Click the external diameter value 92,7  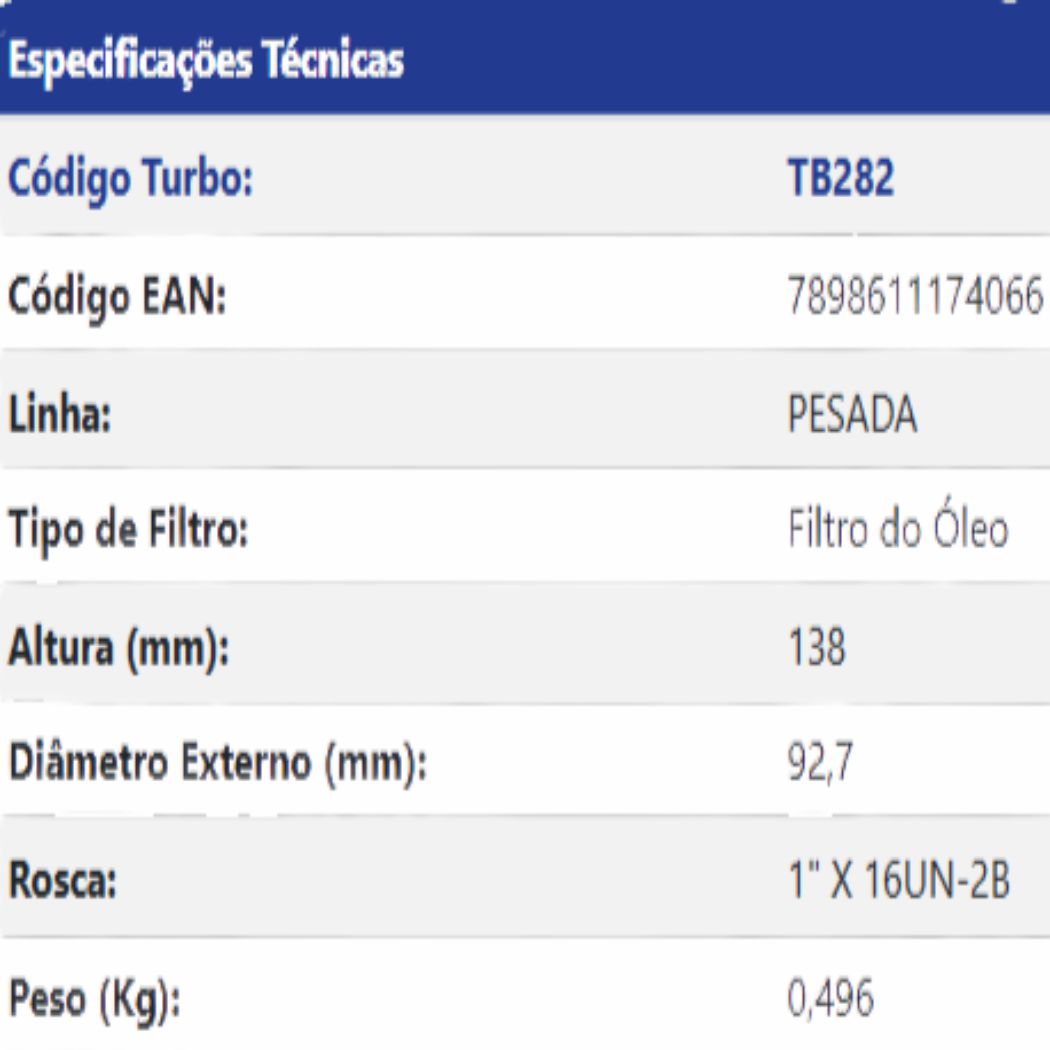815,766
